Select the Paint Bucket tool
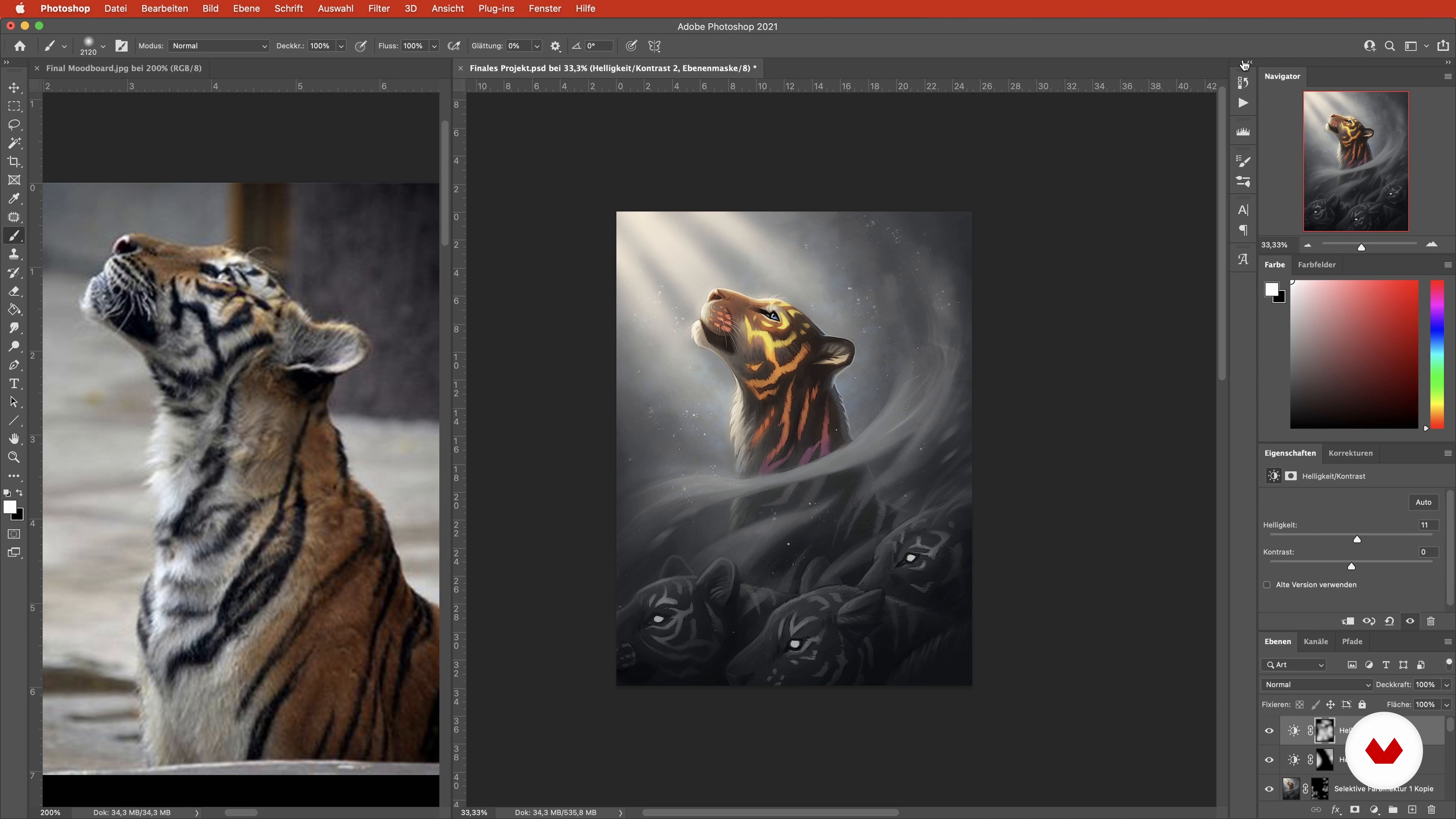The height and width of the screenshot is (819, 1456). click(x=14, y=310)
